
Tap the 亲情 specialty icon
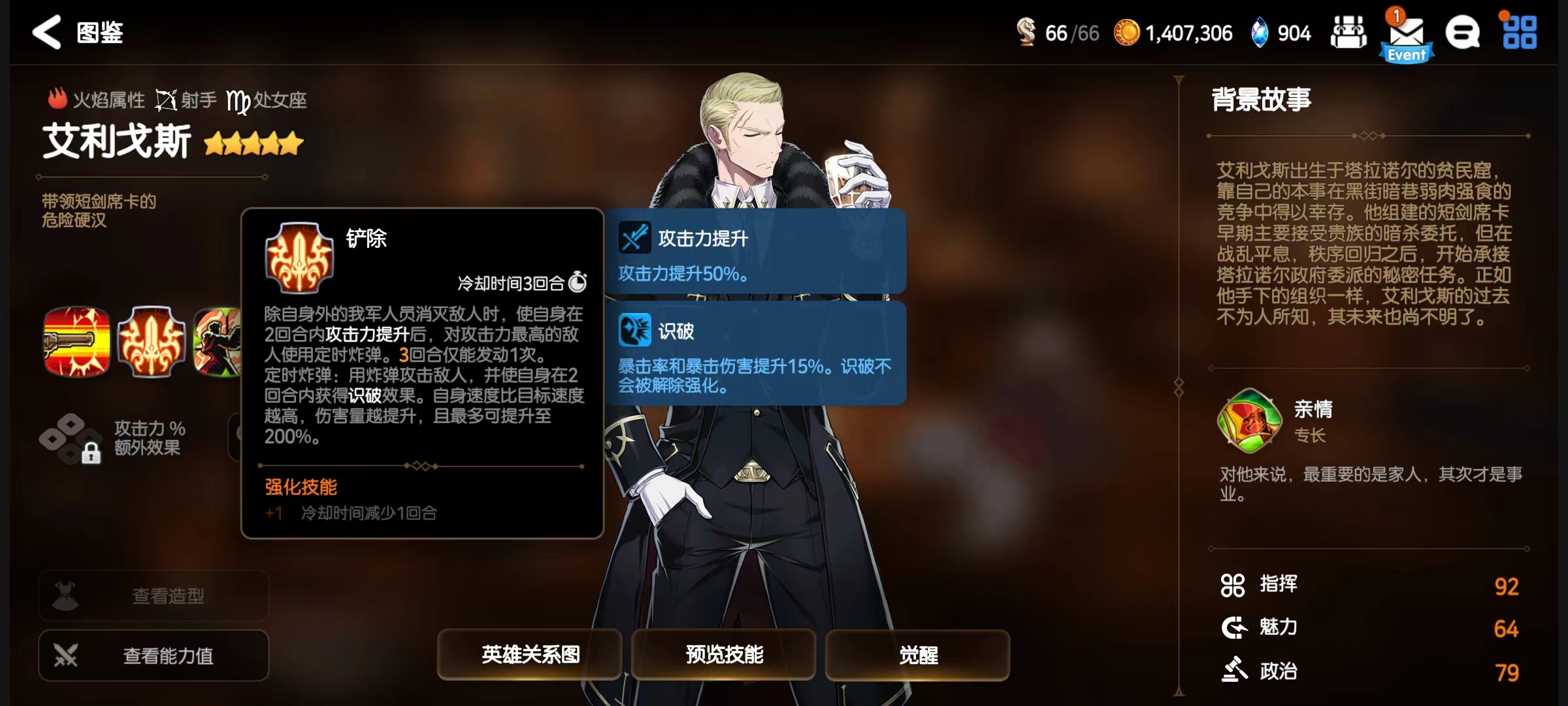coord(1249,420)
